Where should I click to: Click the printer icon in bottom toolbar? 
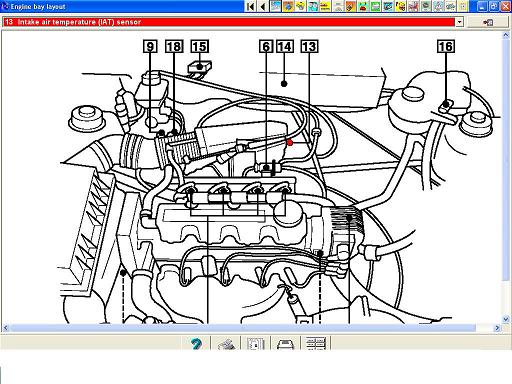226,344
